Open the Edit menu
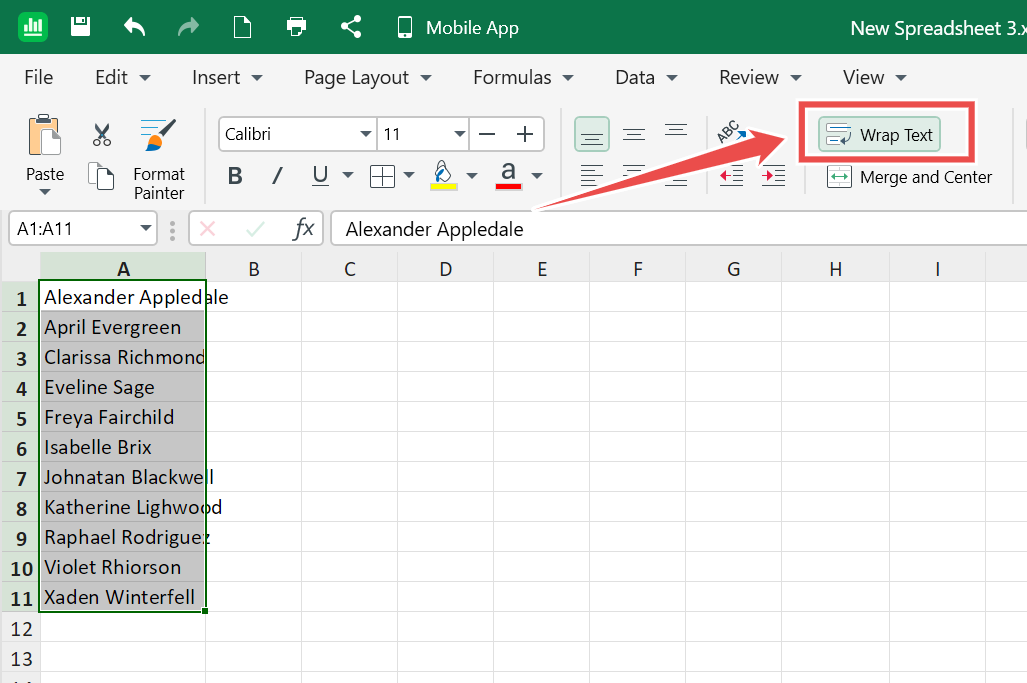1027x683 pixels. (x=122, y=77)
